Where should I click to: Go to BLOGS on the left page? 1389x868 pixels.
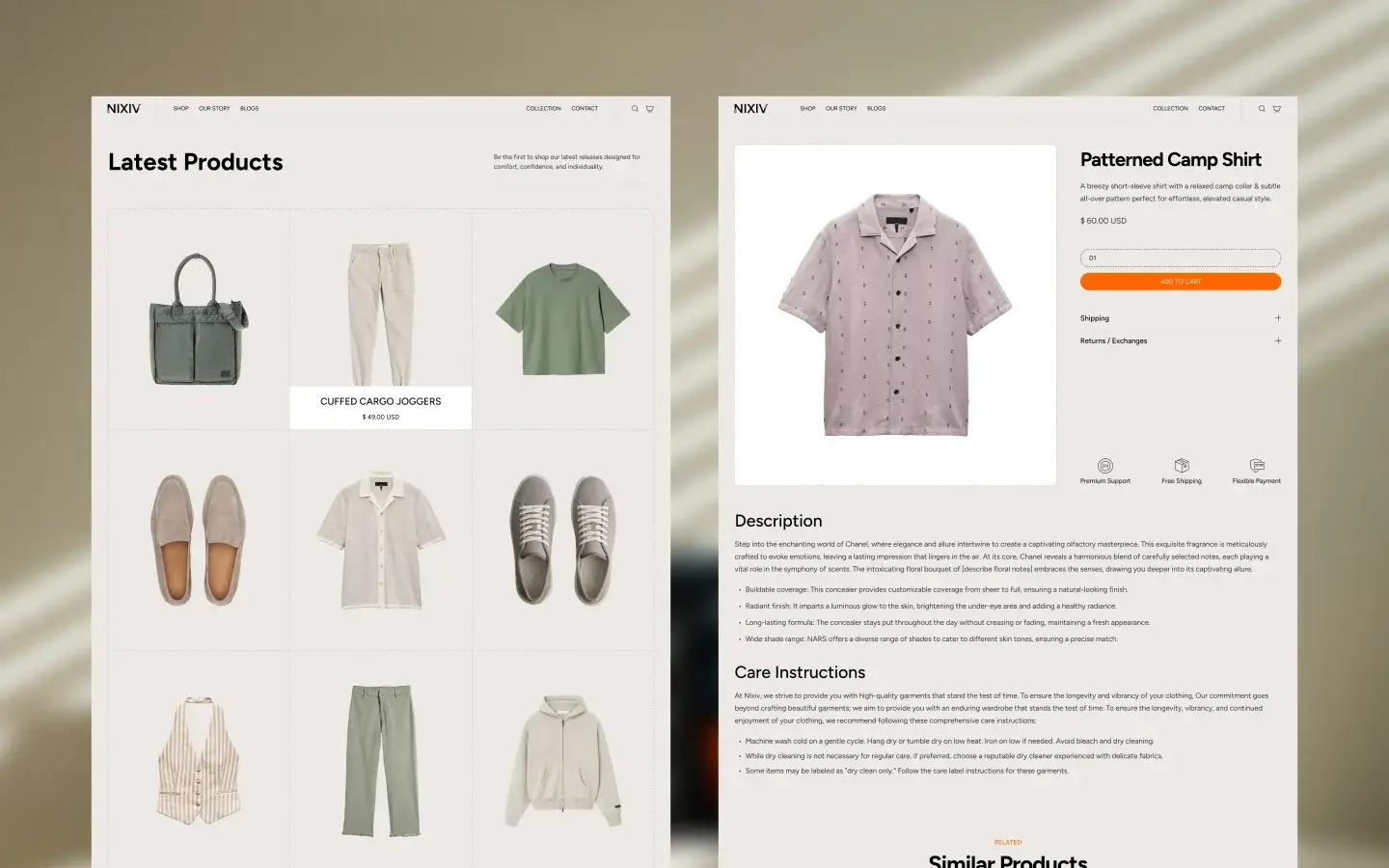pyautogui.click(x=249, y=109)
